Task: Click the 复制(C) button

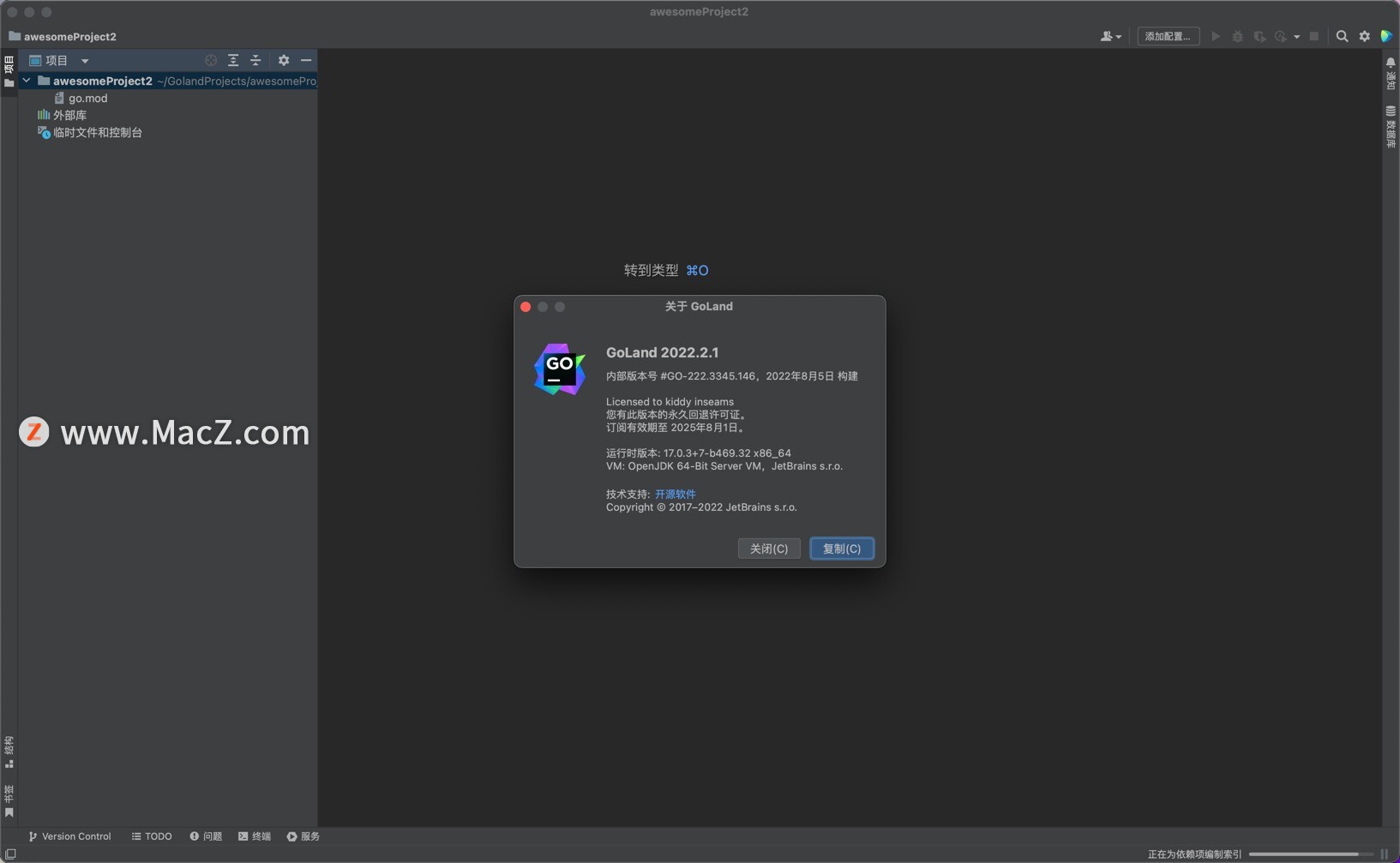Action: [842, 548]
